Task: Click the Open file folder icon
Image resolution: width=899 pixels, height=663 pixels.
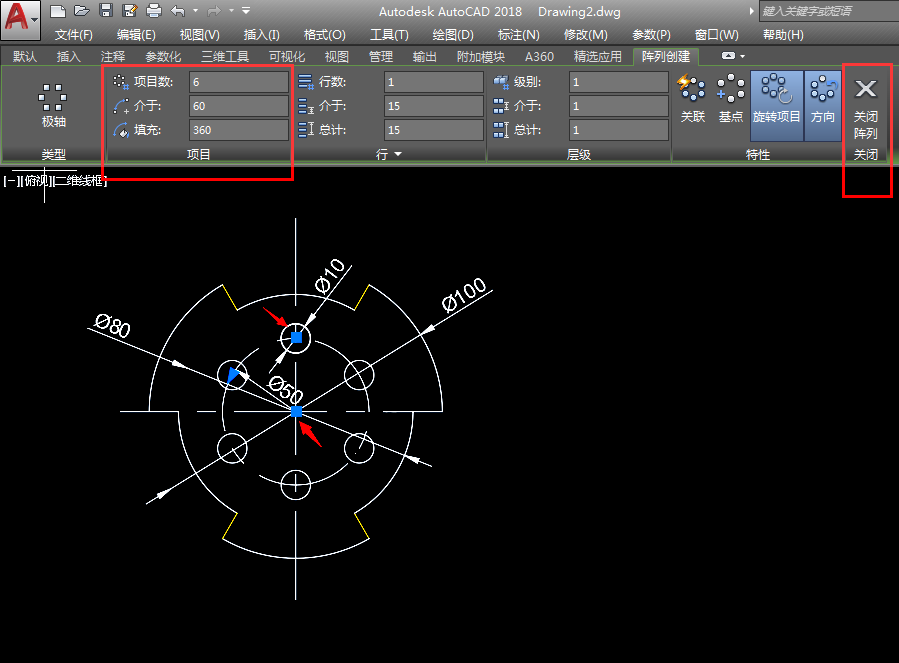Action: click(x=81, y=11)
